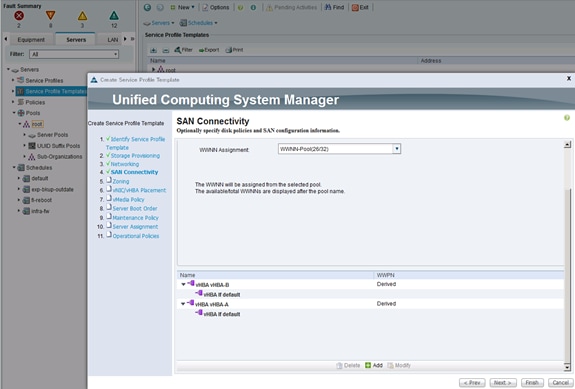Click Add below vHBA table
The image size is (575, 389).
point(374,366)
